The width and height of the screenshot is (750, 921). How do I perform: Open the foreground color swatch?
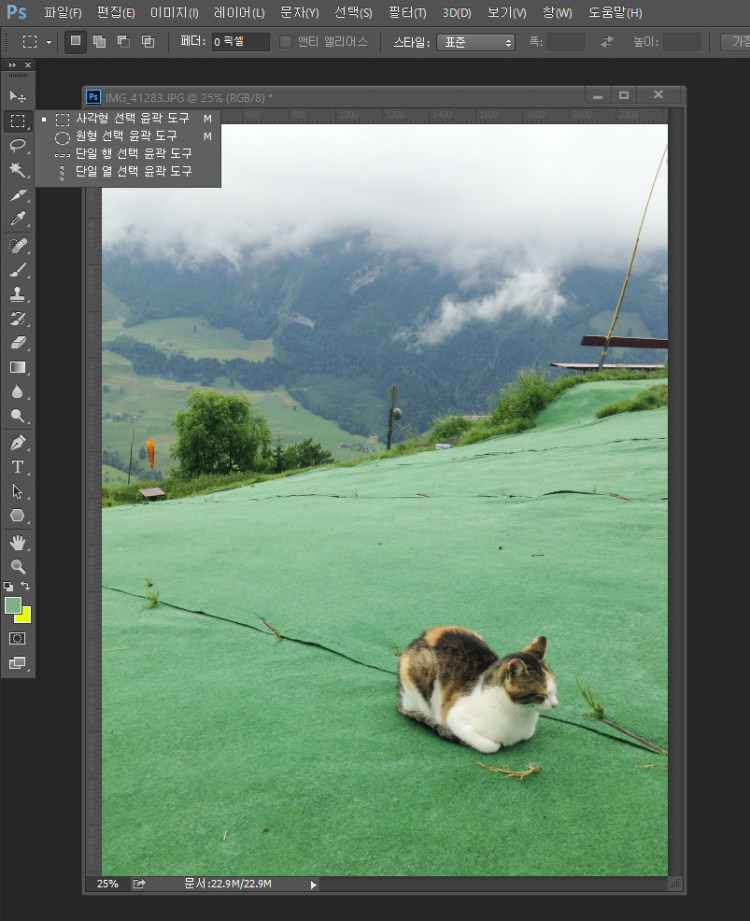point(12,605)
